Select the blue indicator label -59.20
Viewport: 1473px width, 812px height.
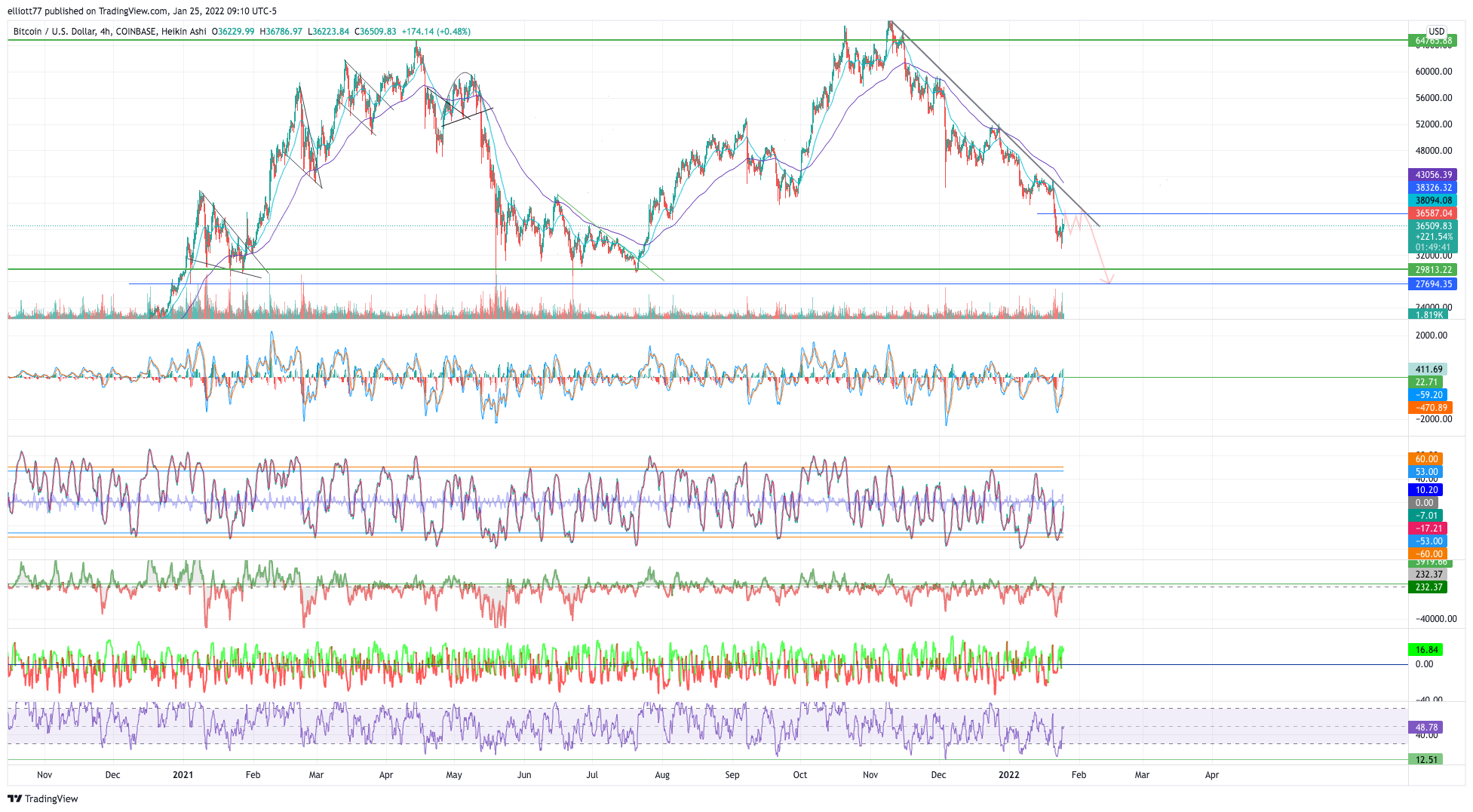pyautogui.click(x=1428, y=395)
